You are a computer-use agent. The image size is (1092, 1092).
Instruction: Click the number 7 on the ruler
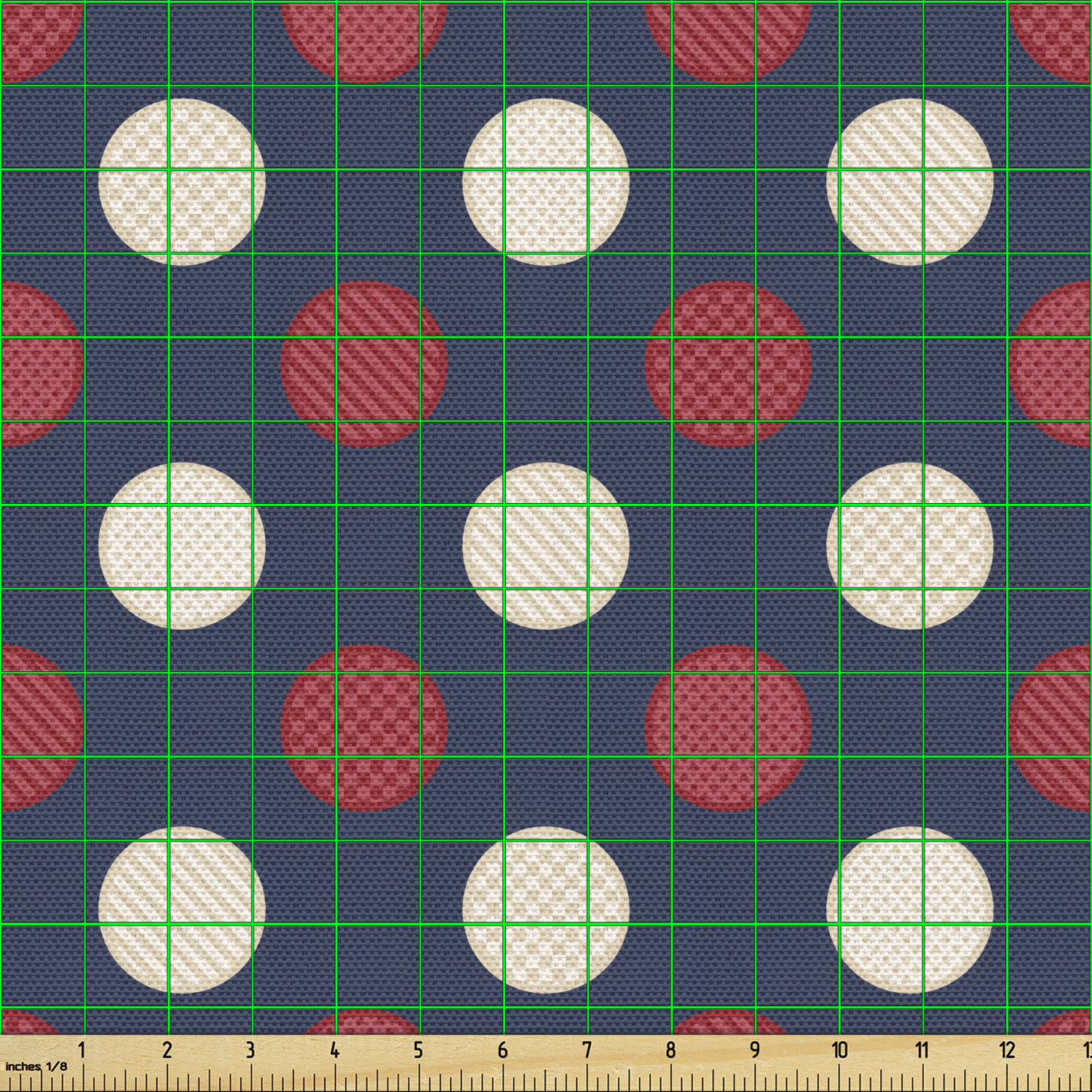pos(587,1050)
